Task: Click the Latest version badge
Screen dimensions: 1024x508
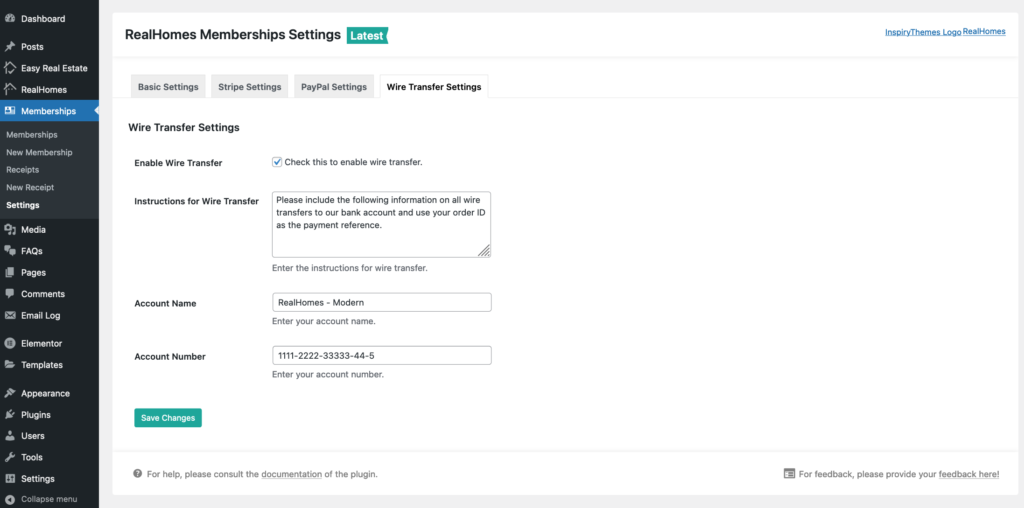Action: (x=367, y=36)
